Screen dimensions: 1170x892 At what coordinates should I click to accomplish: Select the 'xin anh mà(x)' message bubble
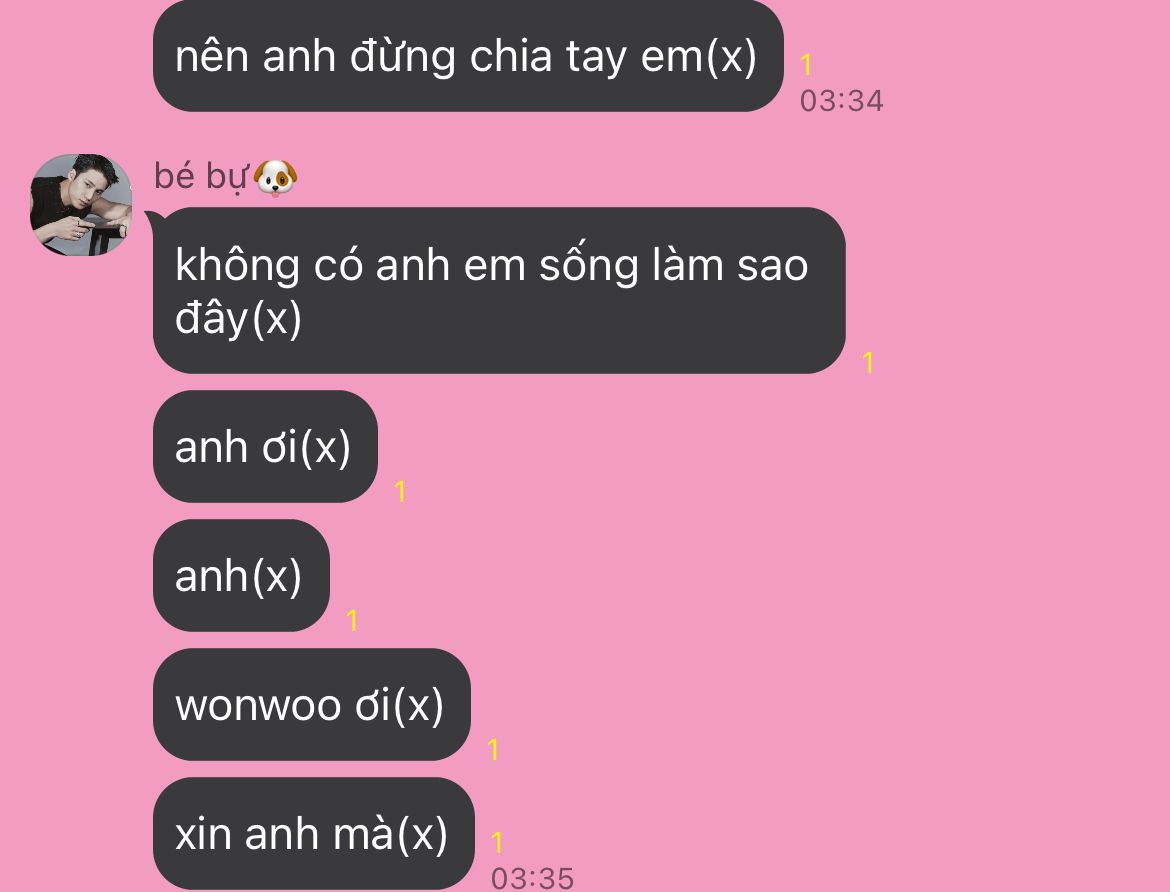313,833
